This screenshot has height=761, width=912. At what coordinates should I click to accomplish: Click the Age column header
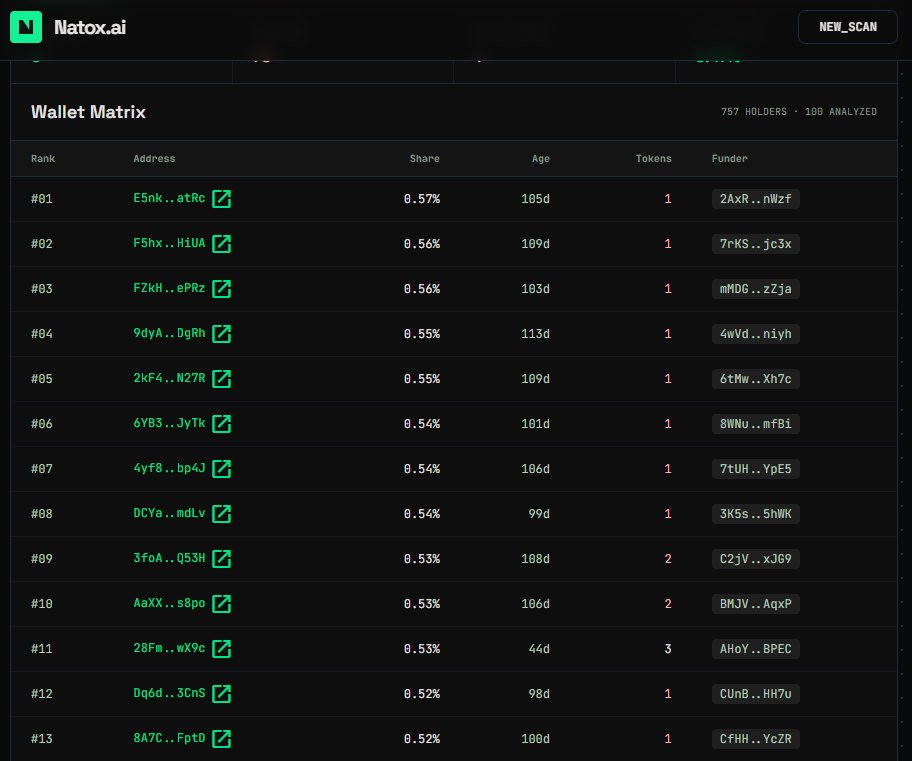[541, 158]
